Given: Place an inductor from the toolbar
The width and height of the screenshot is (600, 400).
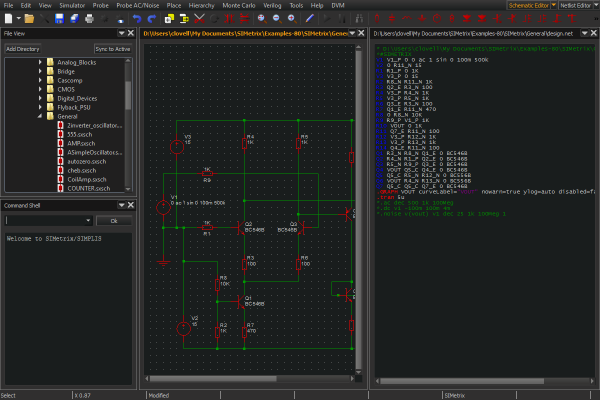Looking at the screenshot, I should (407, 18).
